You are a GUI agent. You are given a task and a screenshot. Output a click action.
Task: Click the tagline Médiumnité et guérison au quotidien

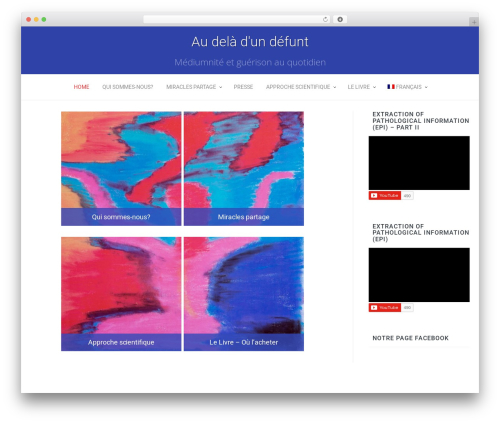(x=250, y=62)
